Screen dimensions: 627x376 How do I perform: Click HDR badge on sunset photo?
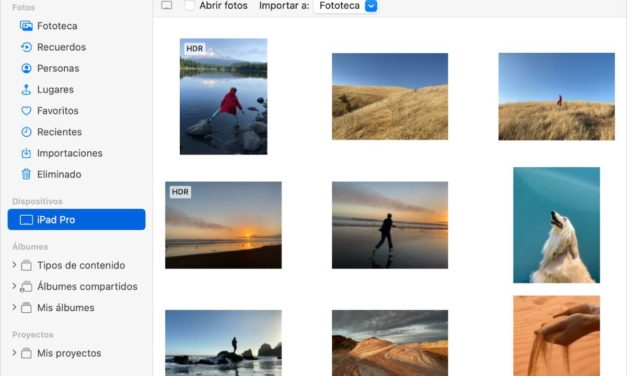click(180, 192)
